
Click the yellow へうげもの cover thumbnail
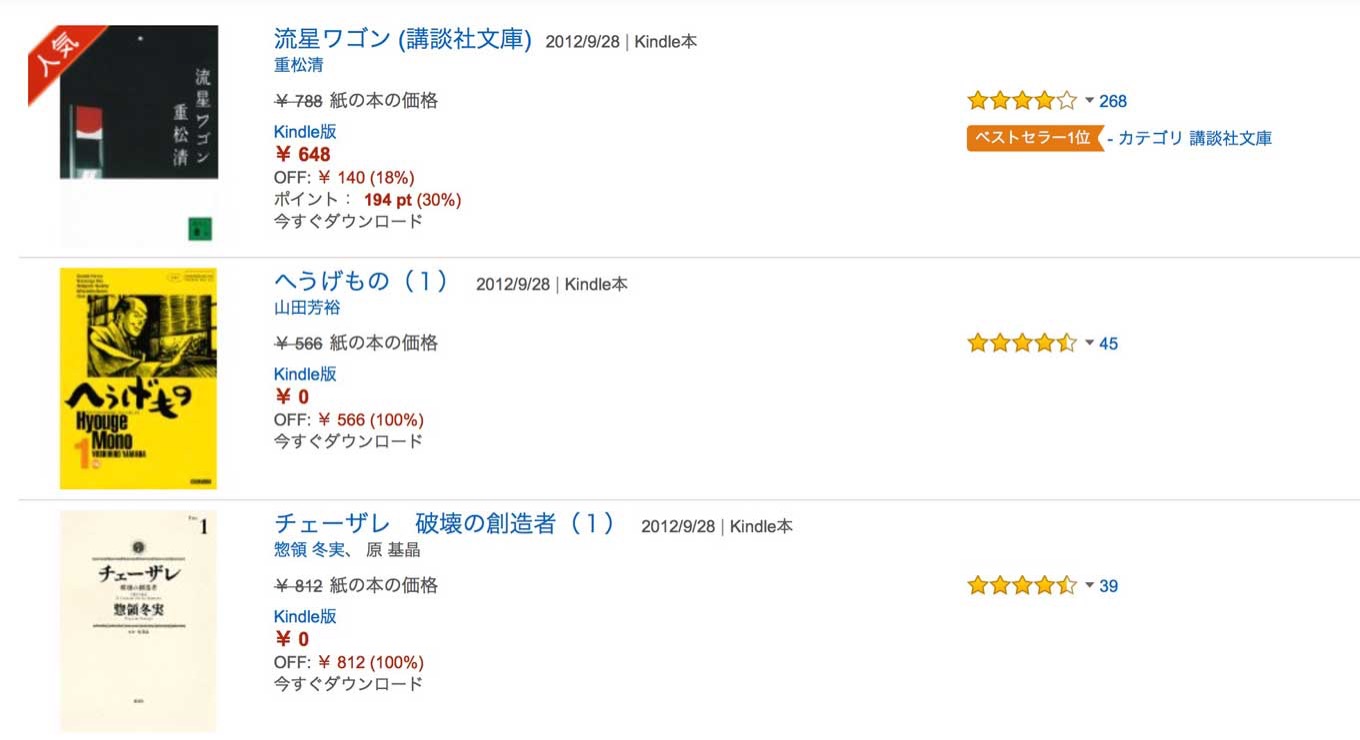point(138,379)
